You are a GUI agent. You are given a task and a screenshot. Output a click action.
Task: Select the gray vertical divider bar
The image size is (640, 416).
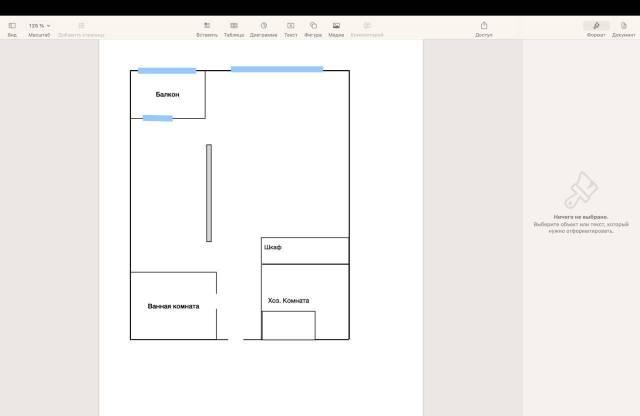(x=209, y=193)
